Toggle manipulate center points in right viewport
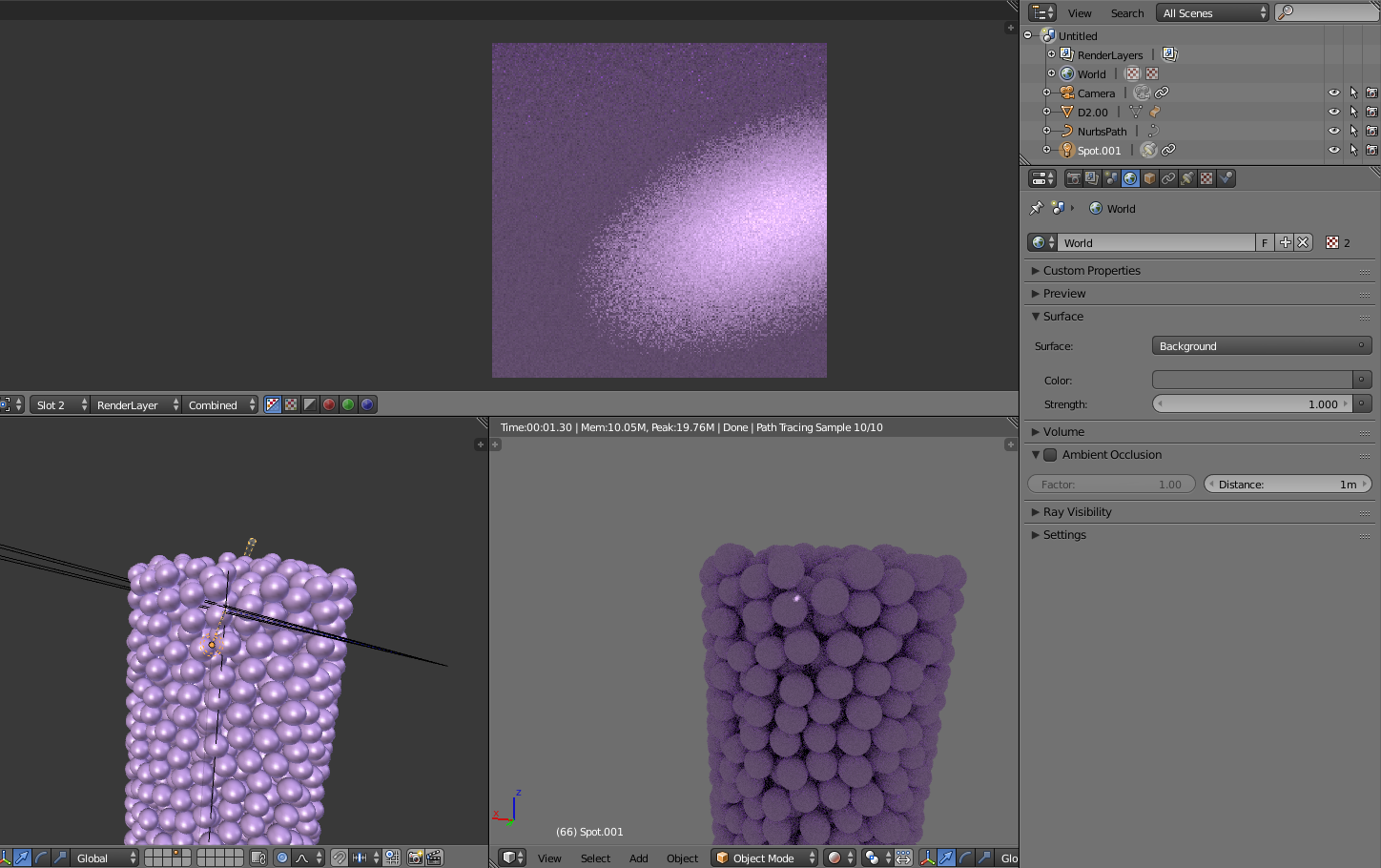1381x868 pixels. click(x=902, y=858)
